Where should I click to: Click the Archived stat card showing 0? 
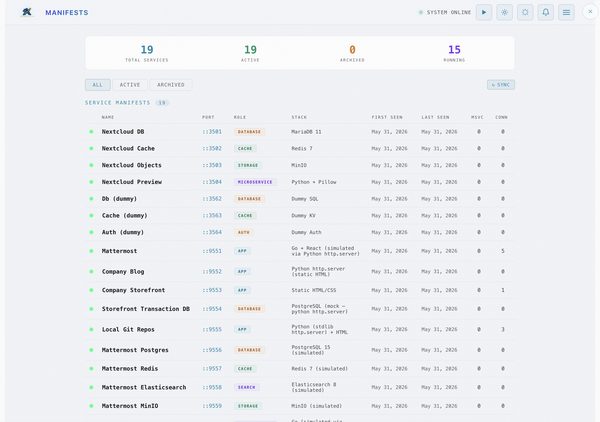[352, 53]
